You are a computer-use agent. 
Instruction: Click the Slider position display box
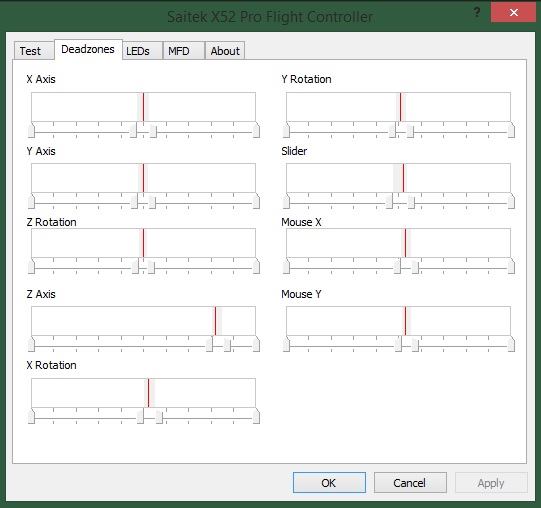(x=399, y=178)
